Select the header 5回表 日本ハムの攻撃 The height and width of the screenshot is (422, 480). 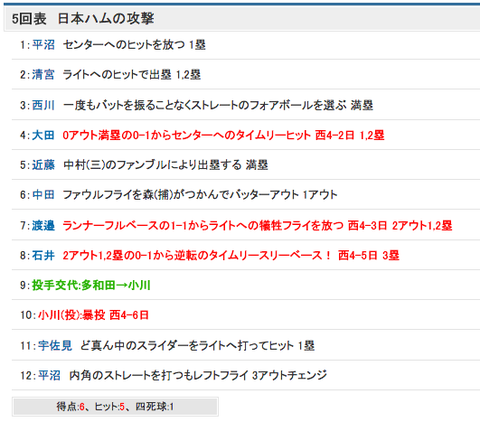click(83, 19)
